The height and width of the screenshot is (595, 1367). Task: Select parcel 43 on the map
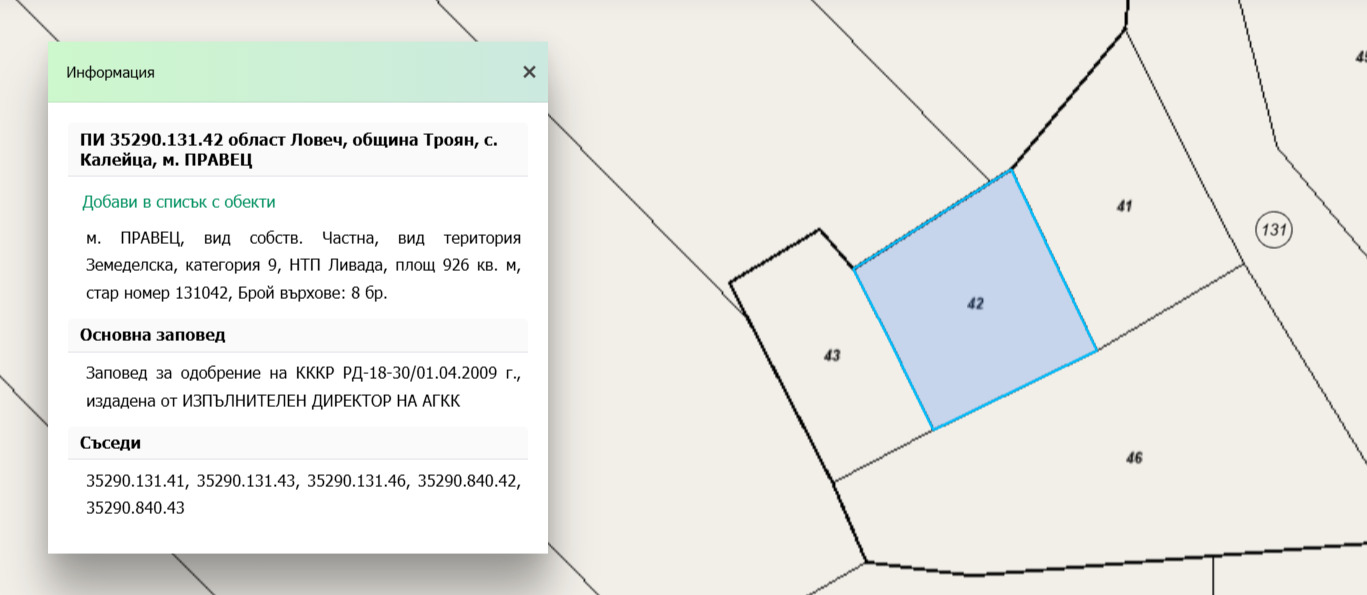(831, 355)
